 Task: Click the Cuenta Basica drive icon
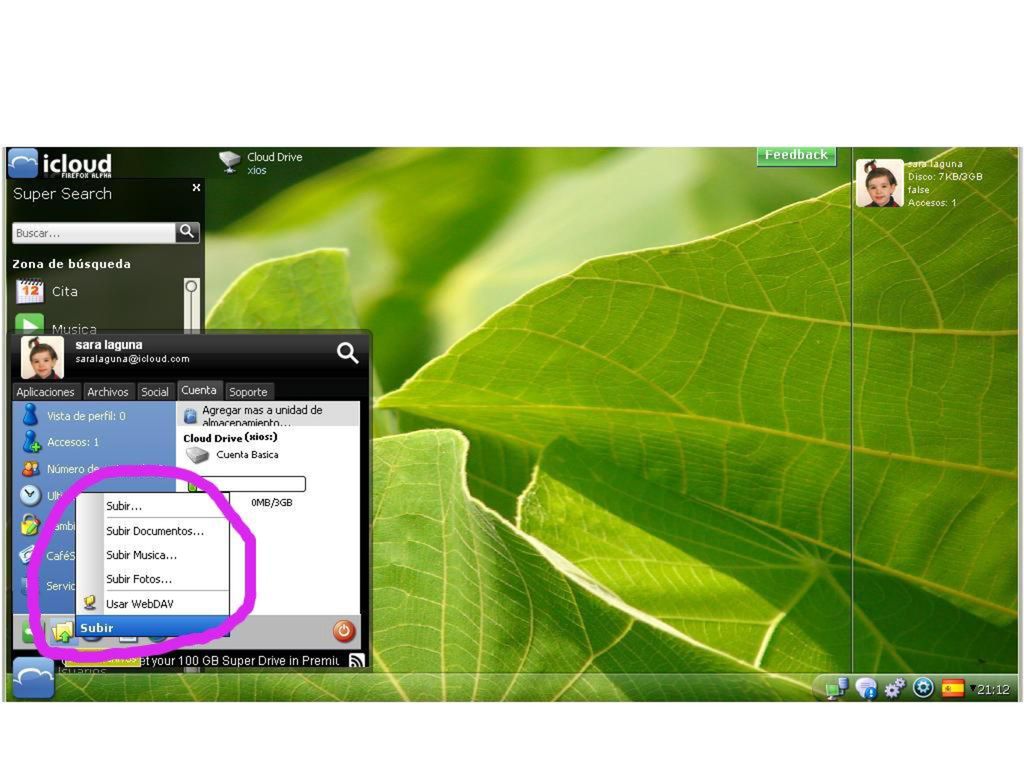pyautogui.click(x=197, y=455)
